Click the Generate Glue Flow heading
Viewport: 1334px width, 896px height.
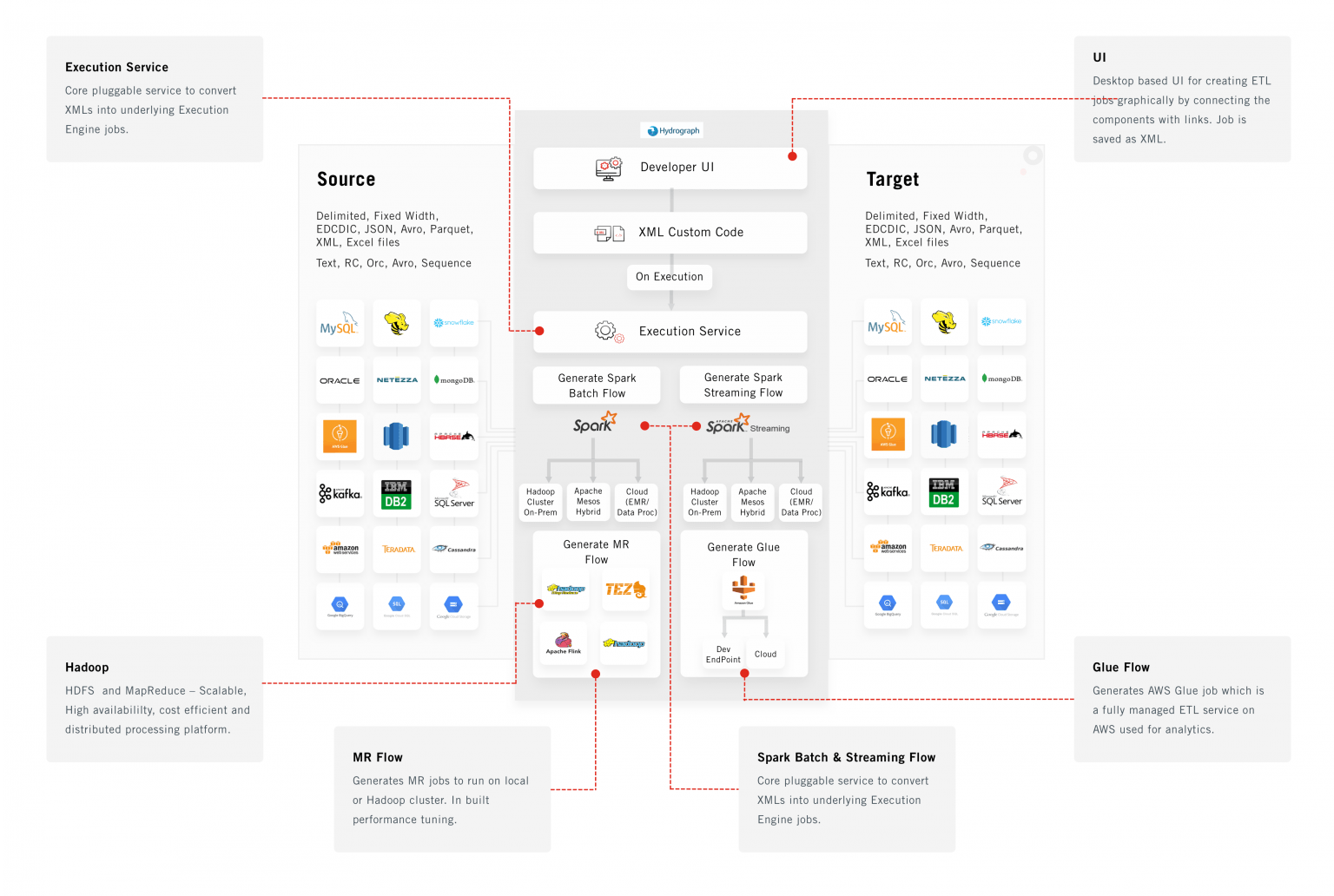click(743, 555)
